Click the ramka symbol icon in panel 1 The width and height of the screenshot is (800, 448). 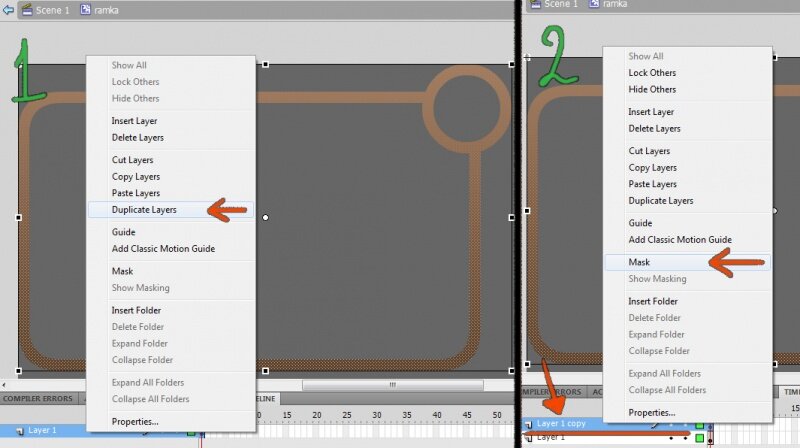(85, 8)
